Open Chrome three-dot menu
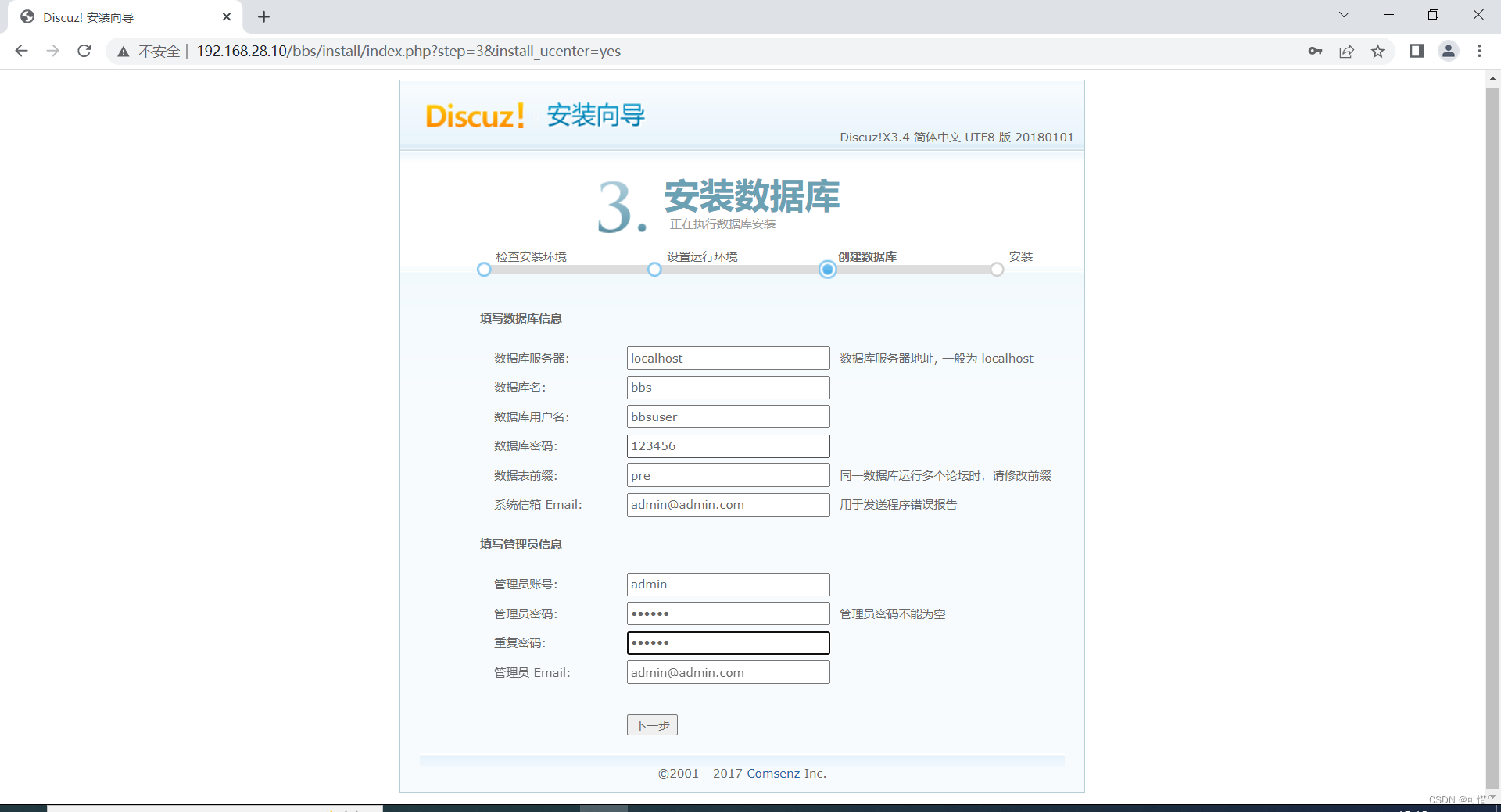1501x812 pixels. 1479,51
